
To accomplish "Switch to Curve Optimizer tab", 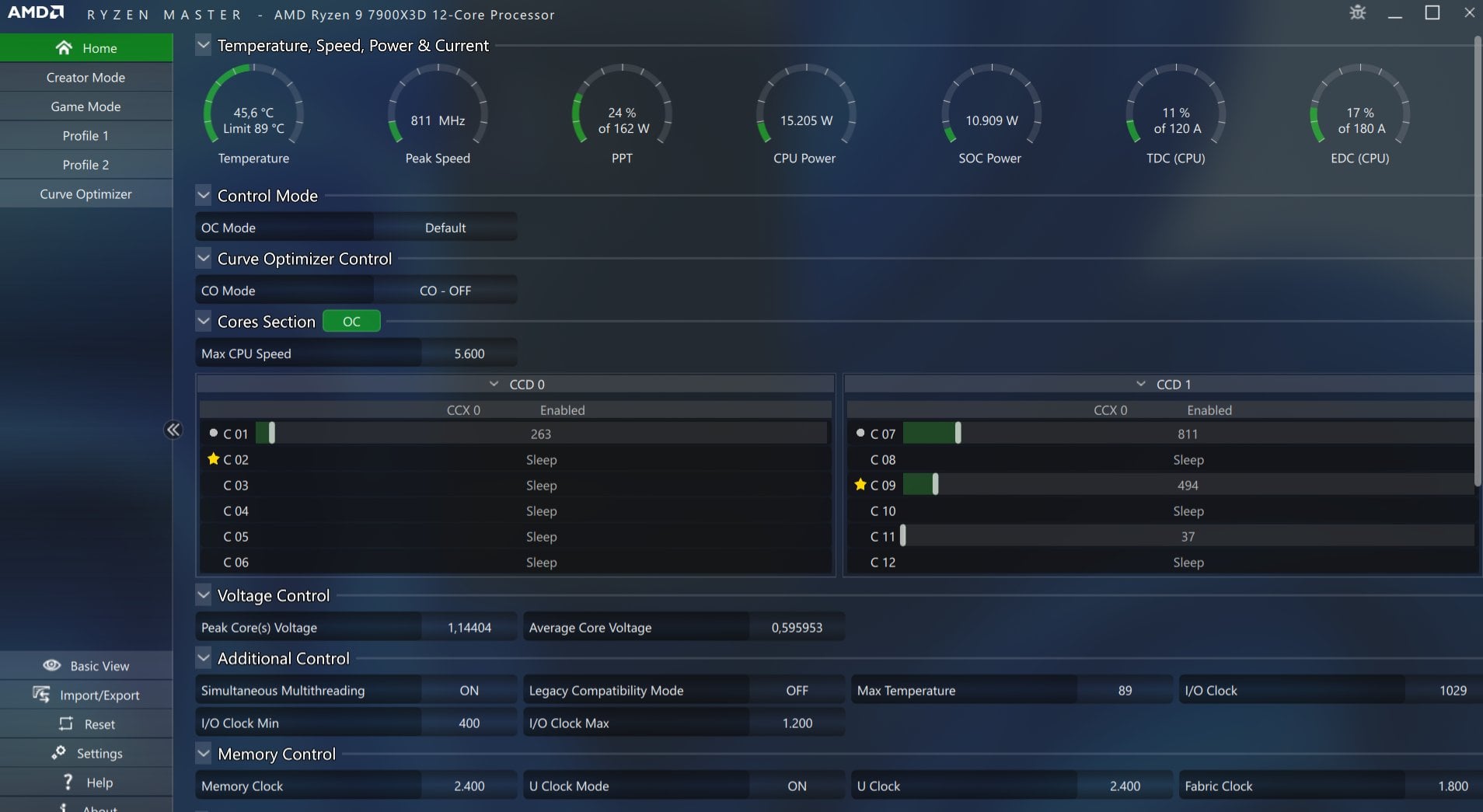I will click(x=86, y=193).
